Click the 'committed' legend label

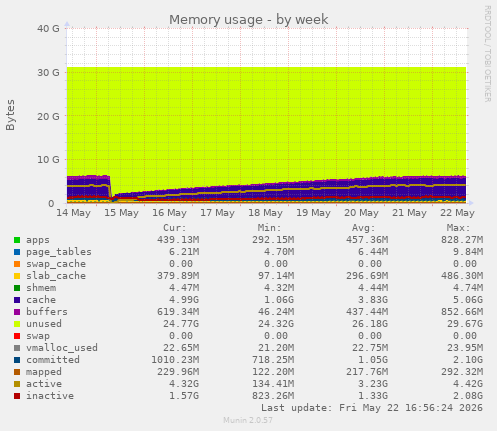[x=53, y=360]
